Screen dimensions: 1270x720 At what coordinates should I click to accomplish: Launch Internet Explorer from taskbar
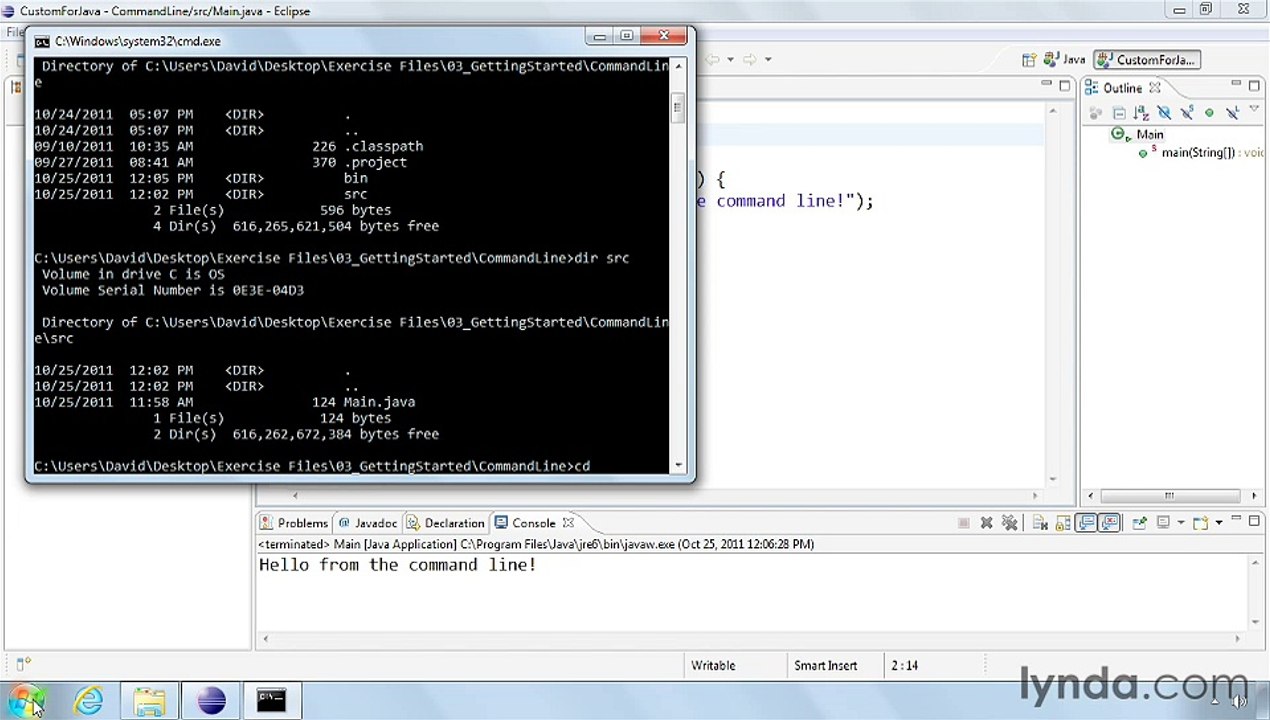coord(88,700)
